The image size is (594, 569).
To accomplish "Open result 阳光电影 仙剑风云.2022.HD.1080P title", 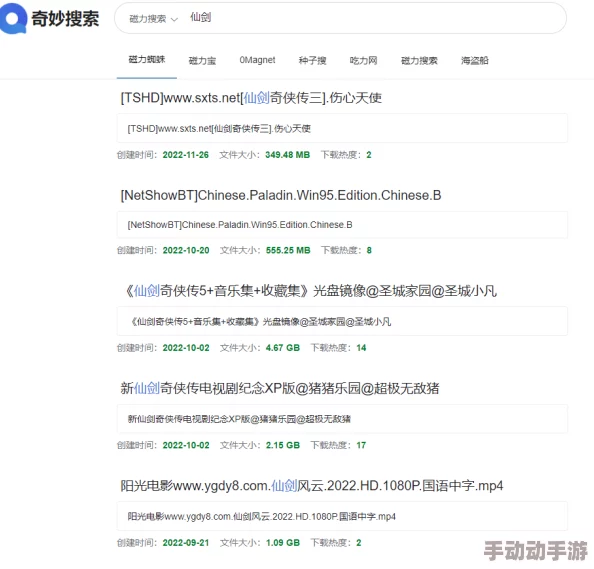I will pos(311,486).
